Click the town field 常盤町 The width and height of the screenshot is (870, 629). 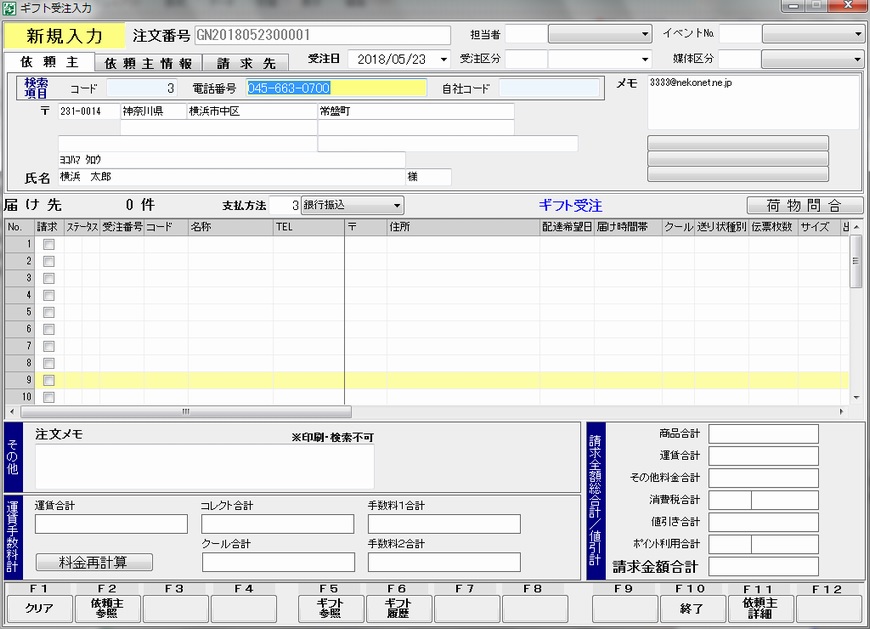(416, 111)
